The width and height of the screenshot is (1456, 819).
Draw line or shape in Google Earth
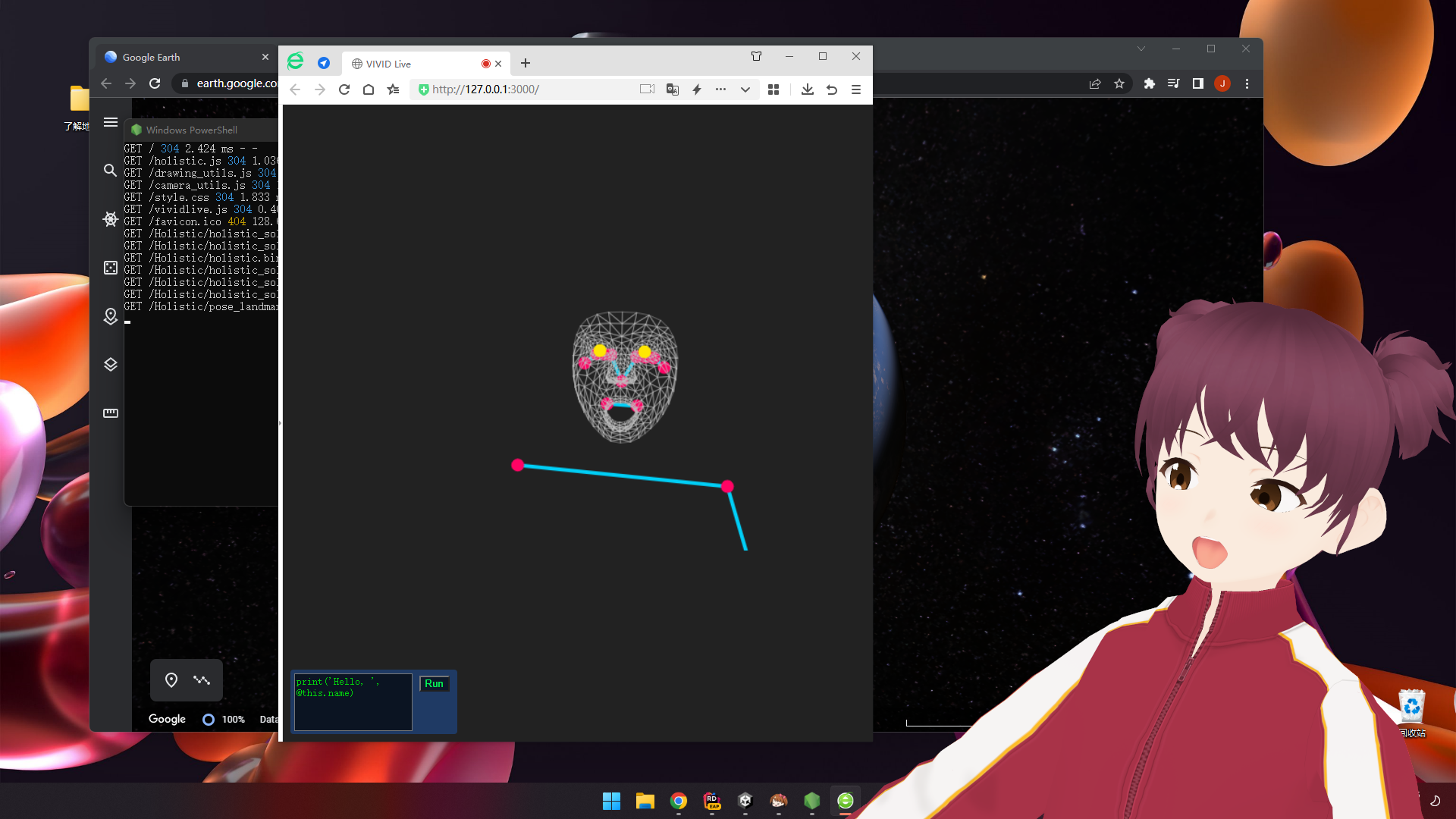202,680
